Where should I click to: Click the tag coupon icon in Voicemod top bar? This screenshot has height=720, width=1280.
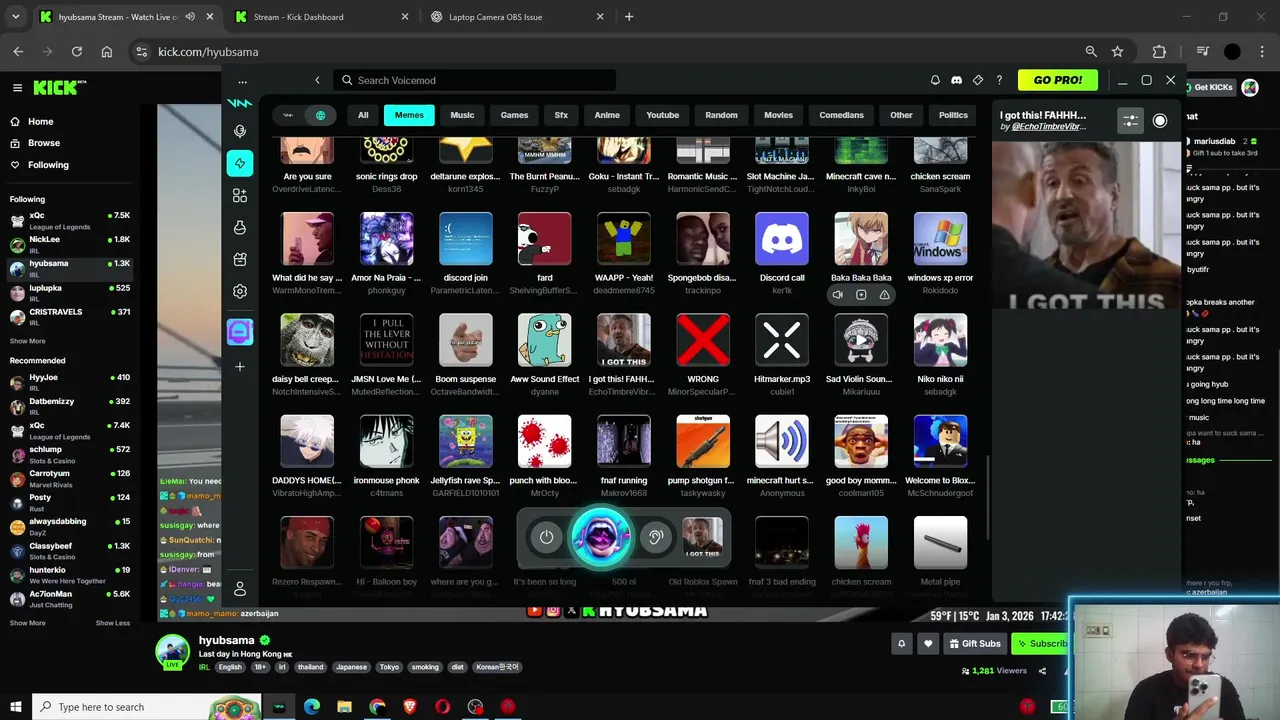coord(978,80)
